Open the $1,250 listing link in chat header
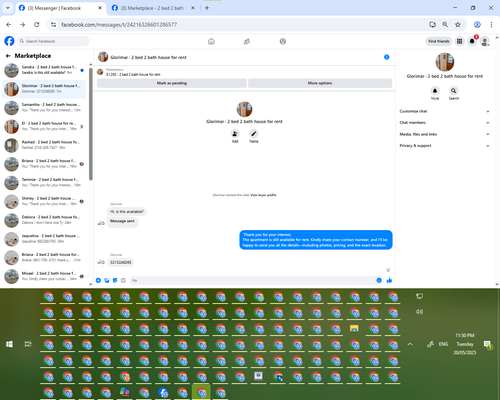 tap(133, 74)
